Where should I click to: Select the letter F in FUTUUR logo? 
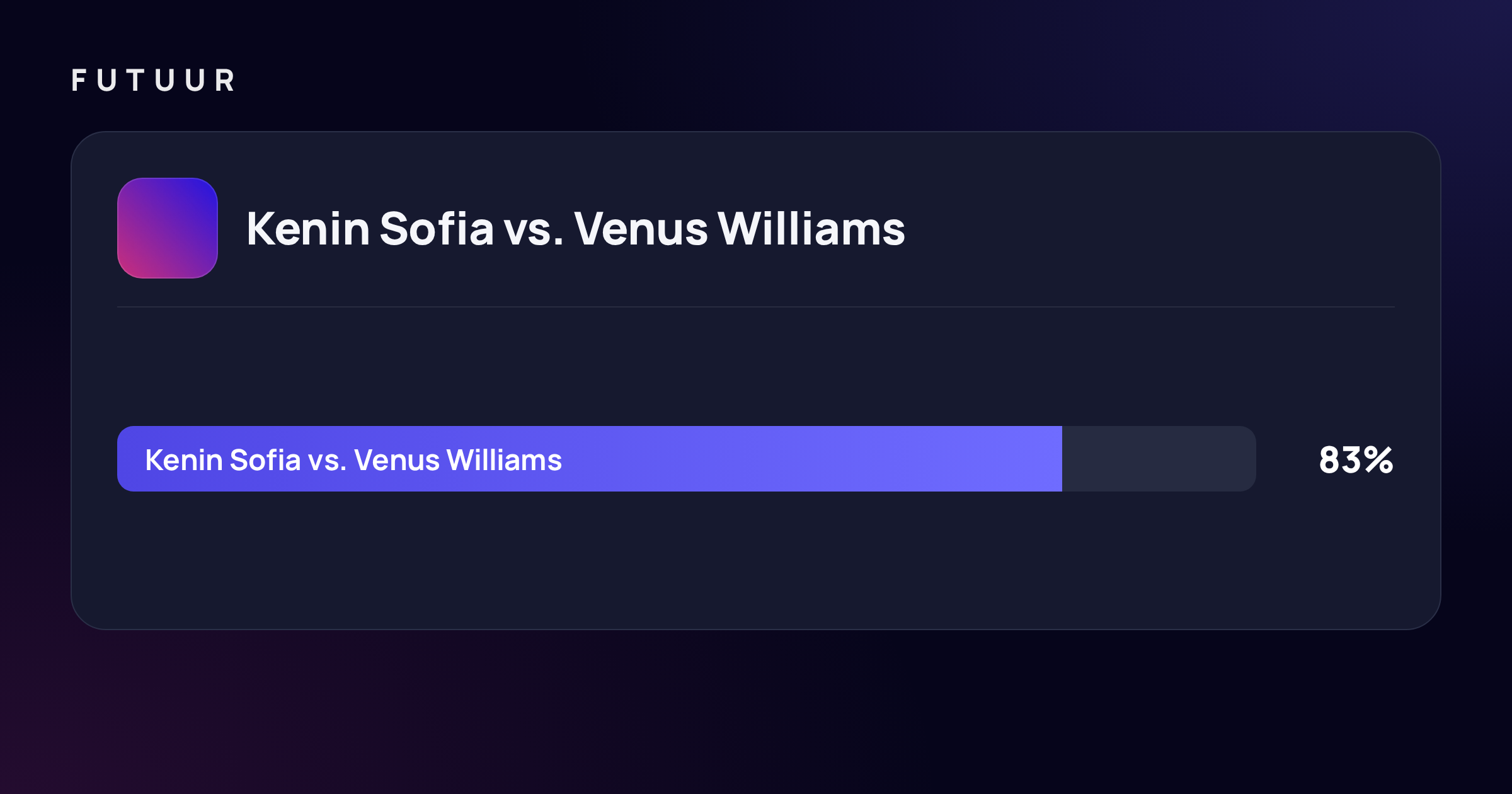coord(79,81)
